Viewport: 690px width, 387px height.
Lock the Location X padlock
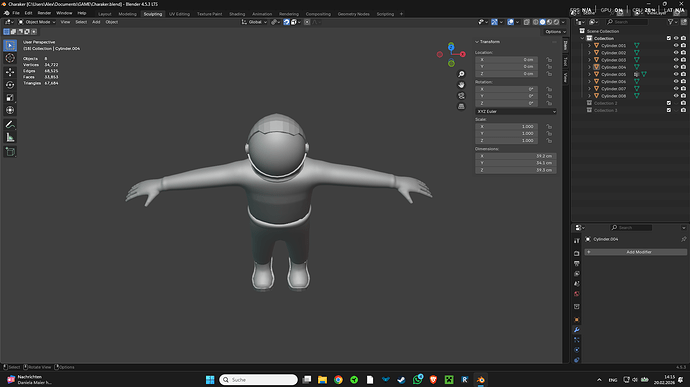[x=549, y=59]
